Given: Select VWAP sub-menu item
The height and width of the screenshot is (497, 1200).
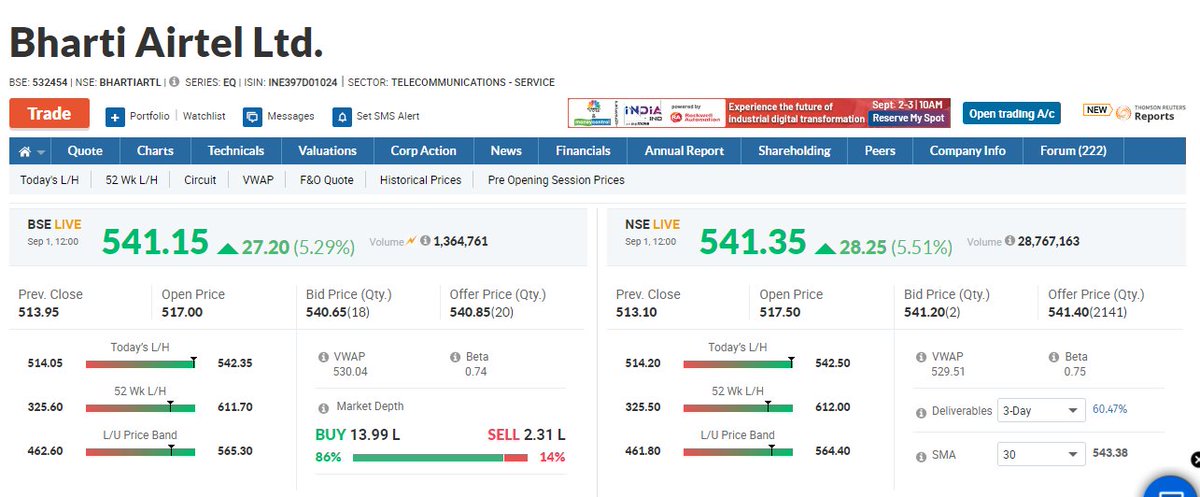Looking at the screenshot, I should click(258, 180).
